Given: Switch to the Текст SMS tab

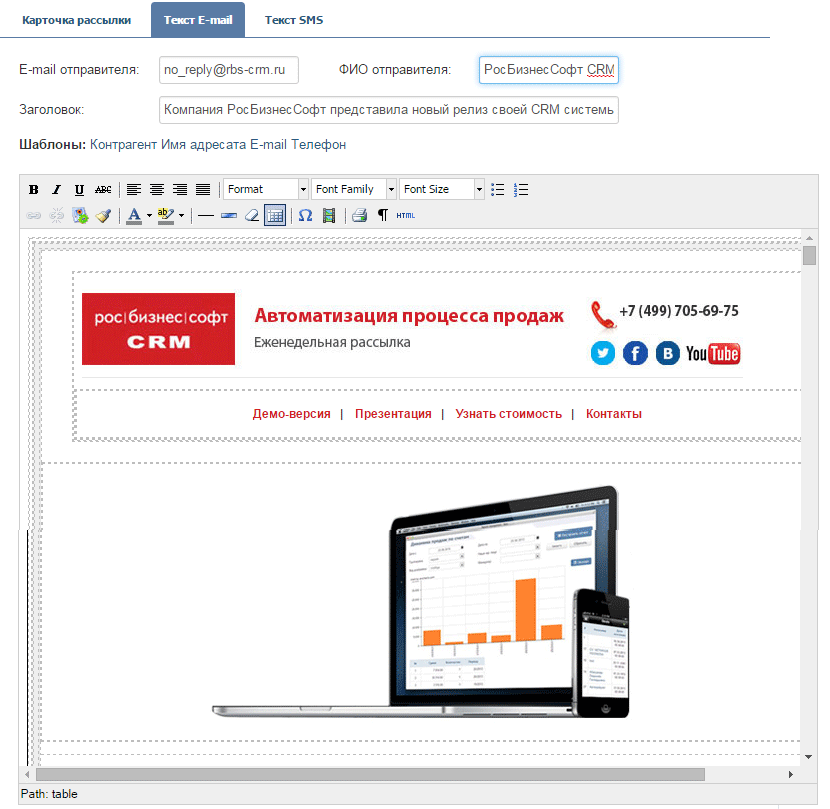Looking at the screenshot, I should coord(294,20).
